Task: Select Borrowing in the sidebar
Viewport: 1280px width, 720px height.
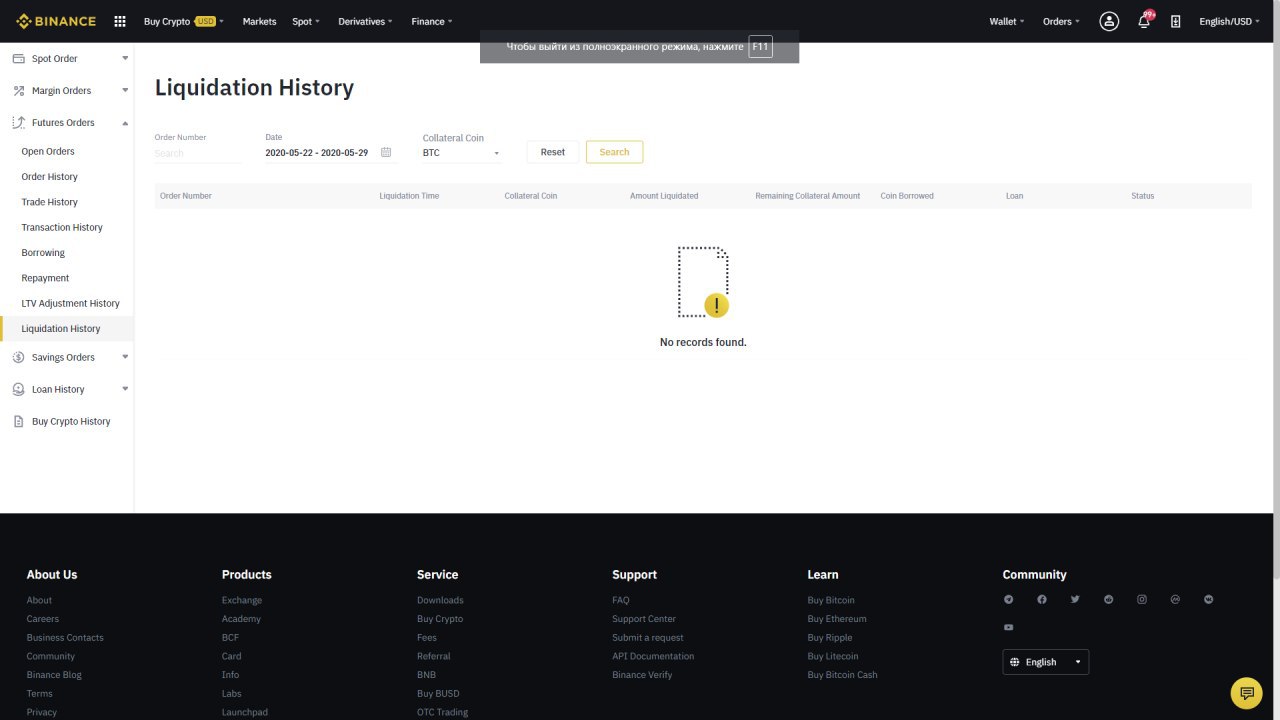Action: (43, 253)
